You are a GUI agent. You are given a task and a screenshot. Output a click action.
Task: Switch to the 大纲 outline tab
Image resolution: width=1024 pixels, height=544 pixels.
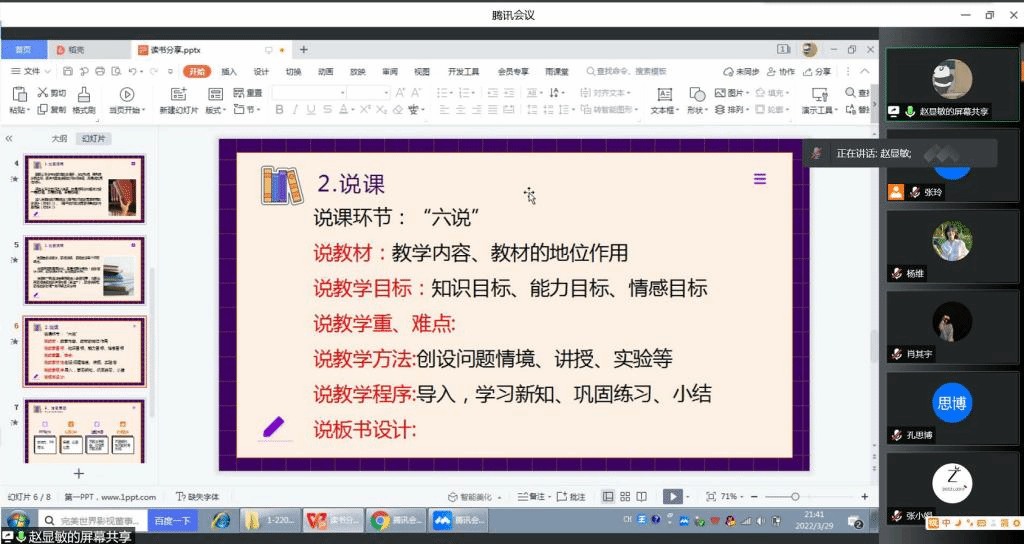pyautogui.click(x=59, y=139)
